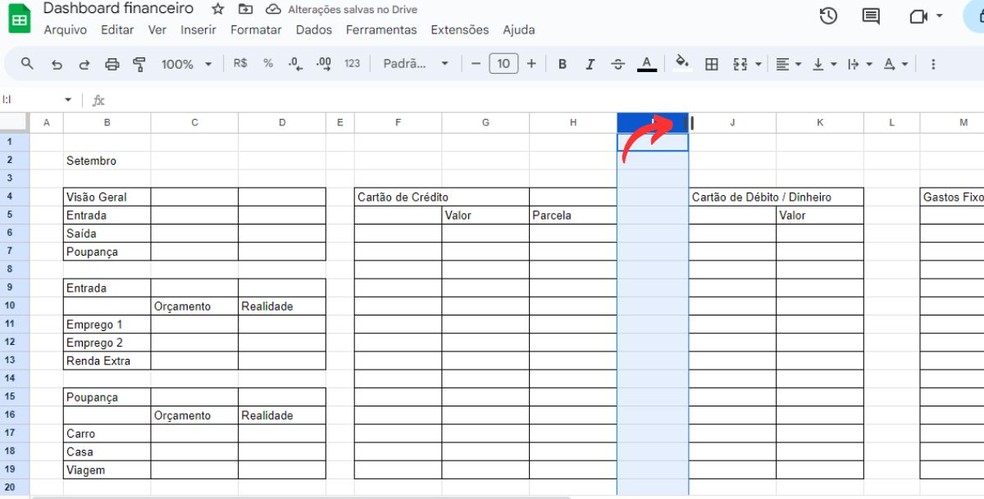Open the borders tool
984x499 pixels.
(712, 64)
